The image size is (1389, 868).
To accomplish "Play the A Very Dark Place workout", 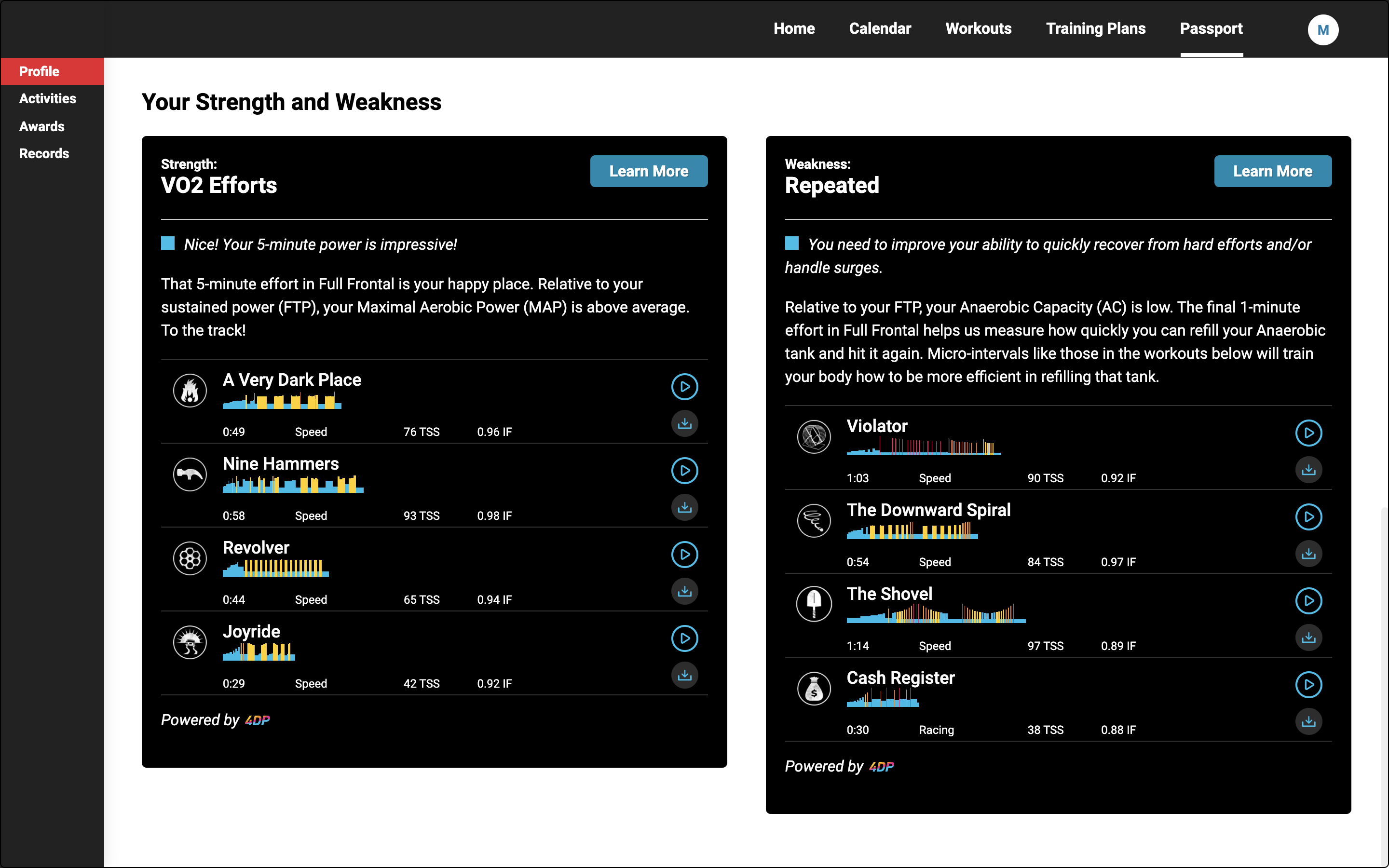I will click(684, 387).
